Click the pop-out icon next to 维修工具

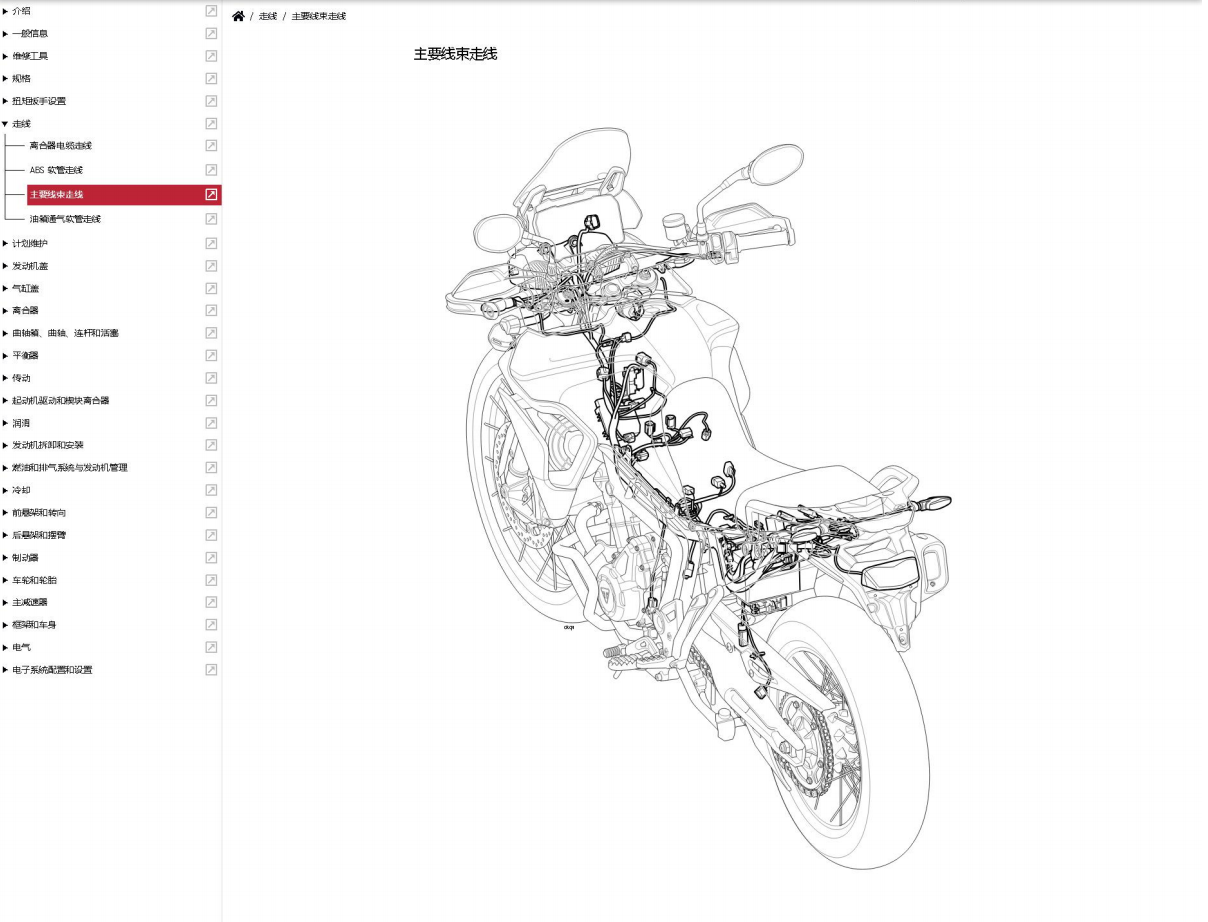210,56
